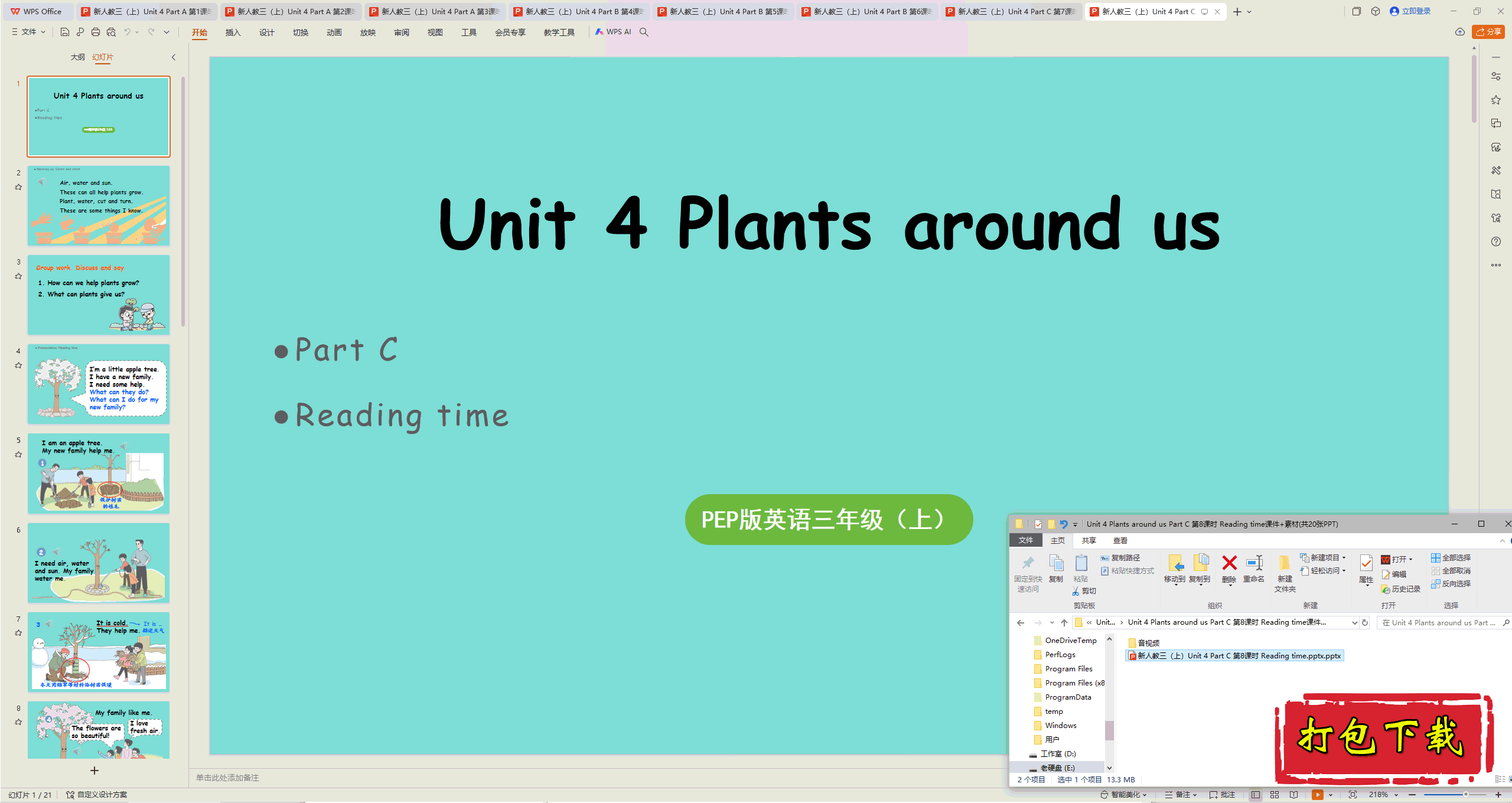1512x803 pixels.
Task: Click 属性 properties icon in Explorer
Action: click(1366, 570)
